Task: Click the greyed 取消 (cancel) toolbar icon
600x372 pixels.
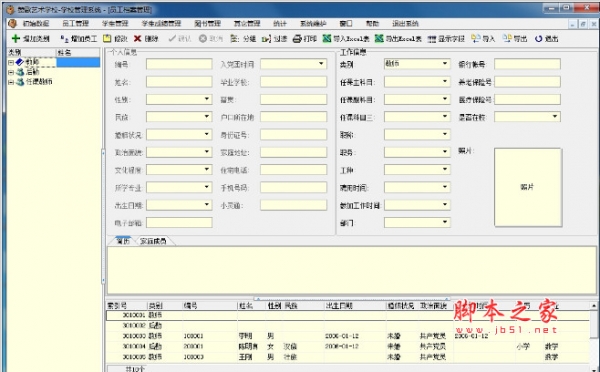Action: (x=203, y=38)
